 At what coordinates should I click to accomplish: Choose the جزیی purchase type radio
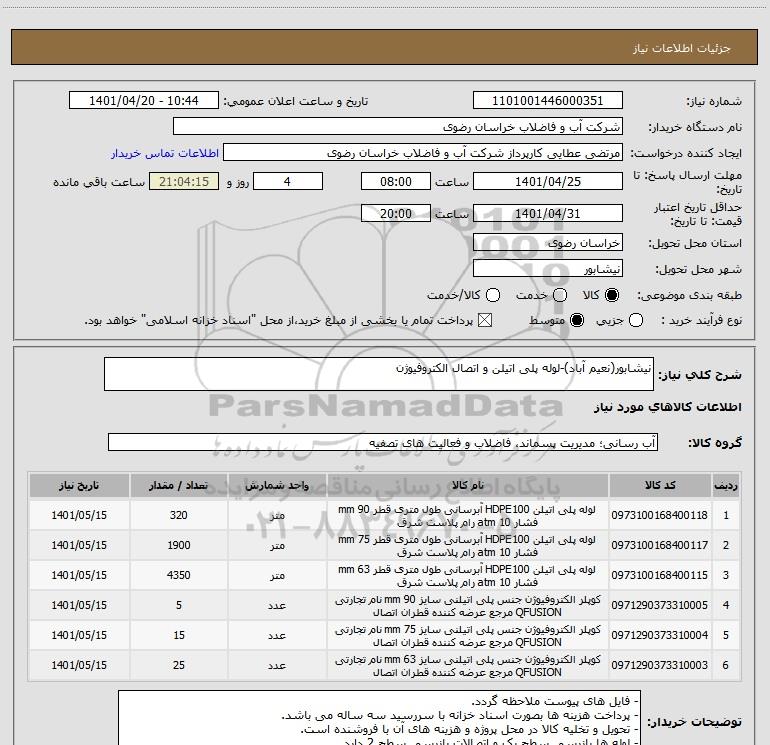635,320
